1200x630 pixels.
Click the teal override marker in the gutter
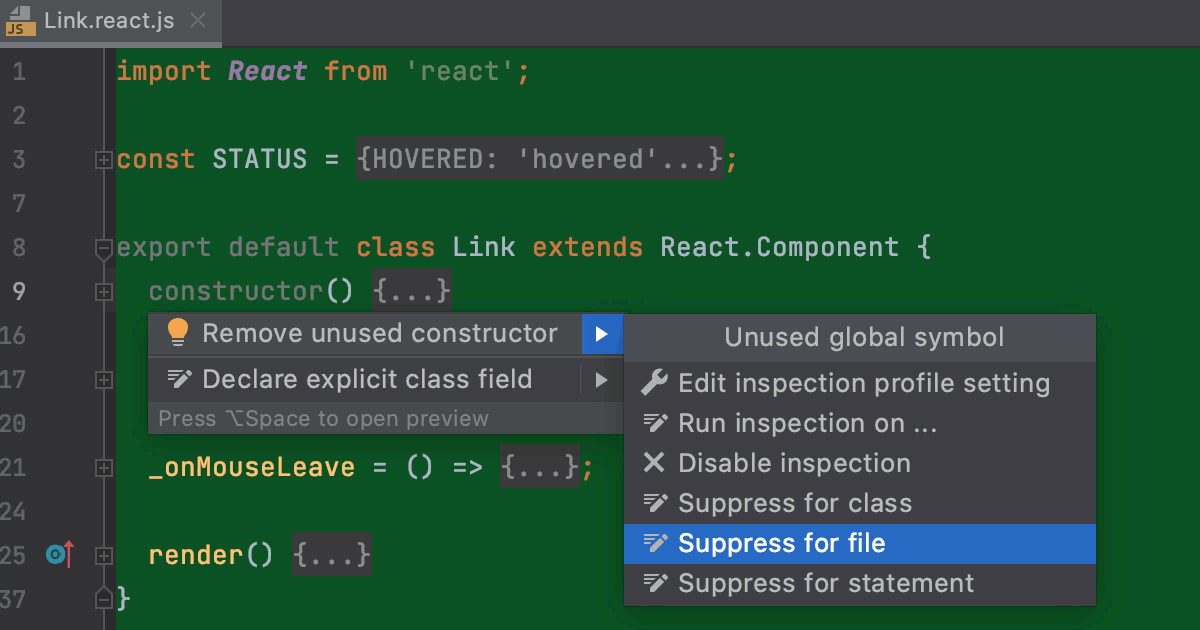pyautogui.click(x=57, y=555)
